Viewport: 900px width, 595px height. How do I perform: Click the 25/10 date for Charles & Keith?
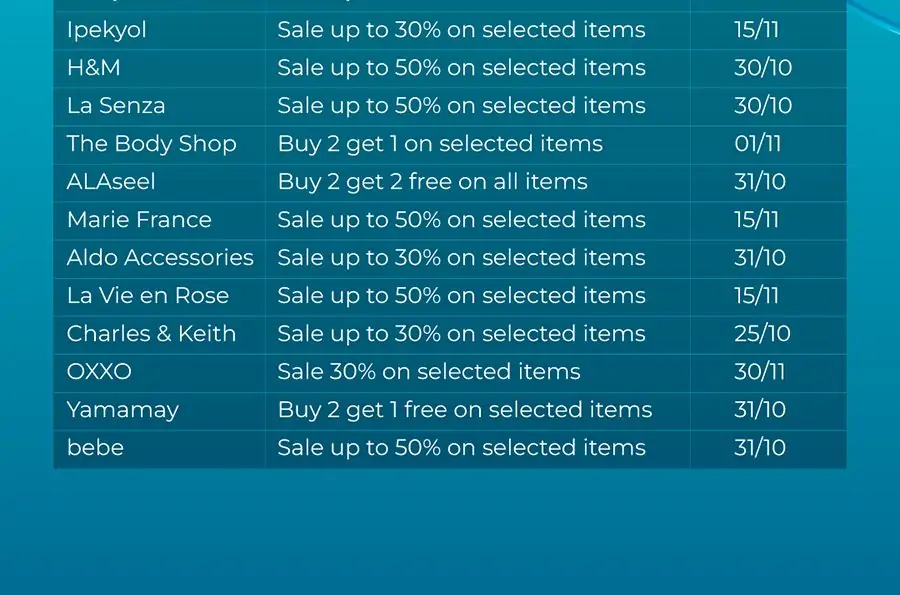(762, 333)
